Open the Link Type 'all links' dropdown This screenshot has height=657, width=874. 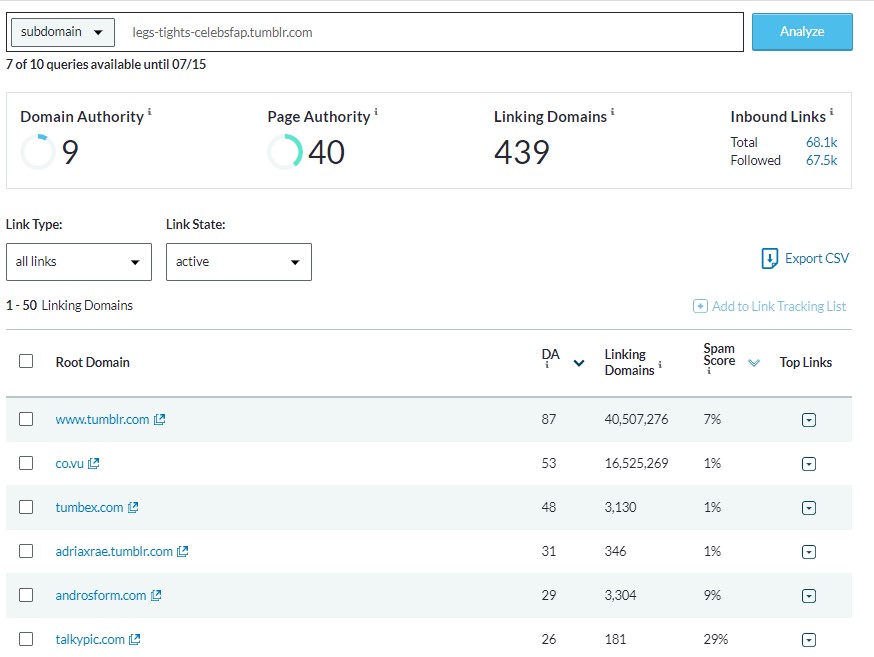click(x=79, y=261)
